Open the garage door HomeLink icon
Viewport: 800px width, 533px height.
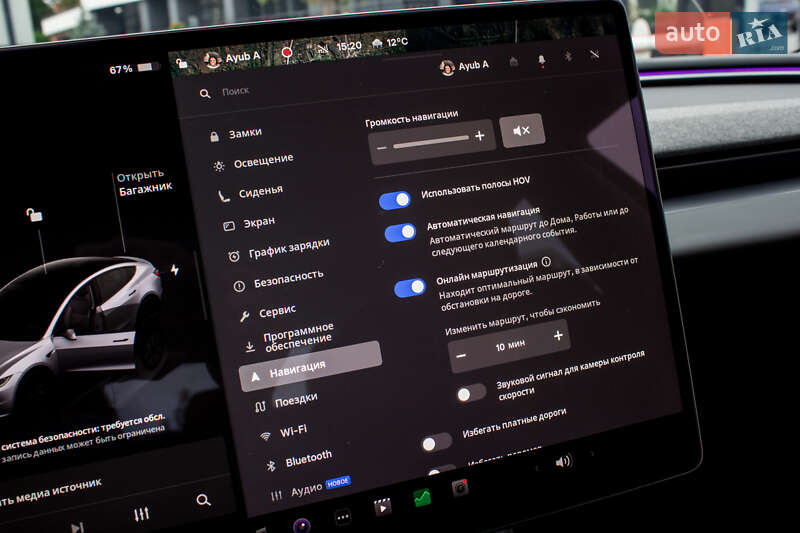pos(513,63)
